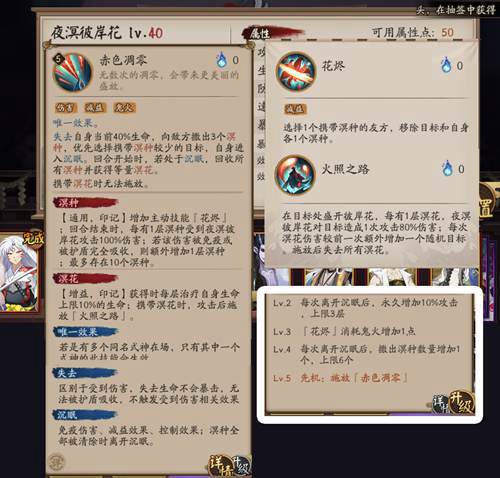Click the blue ghost-fire icon beside 赤色凋零

pyautogui.click(x=221, y=60)
